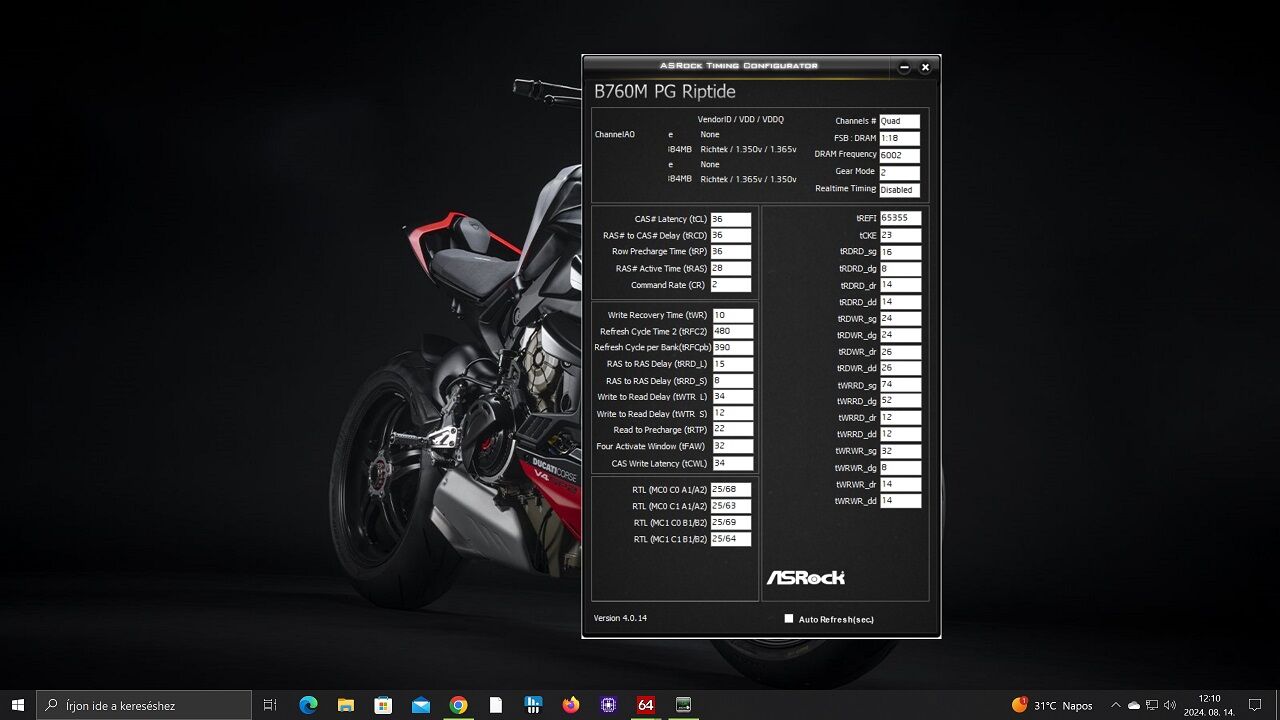Click the ASRock logo
This screenshot has width=1280, height=720.
[805, 577]
